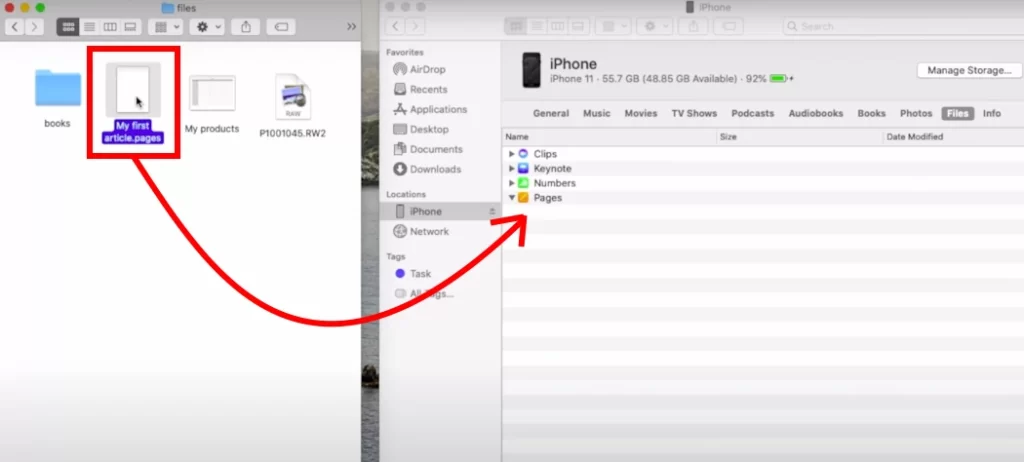Switch files window to gallery view
The image size is (1024, 462).
131,27
